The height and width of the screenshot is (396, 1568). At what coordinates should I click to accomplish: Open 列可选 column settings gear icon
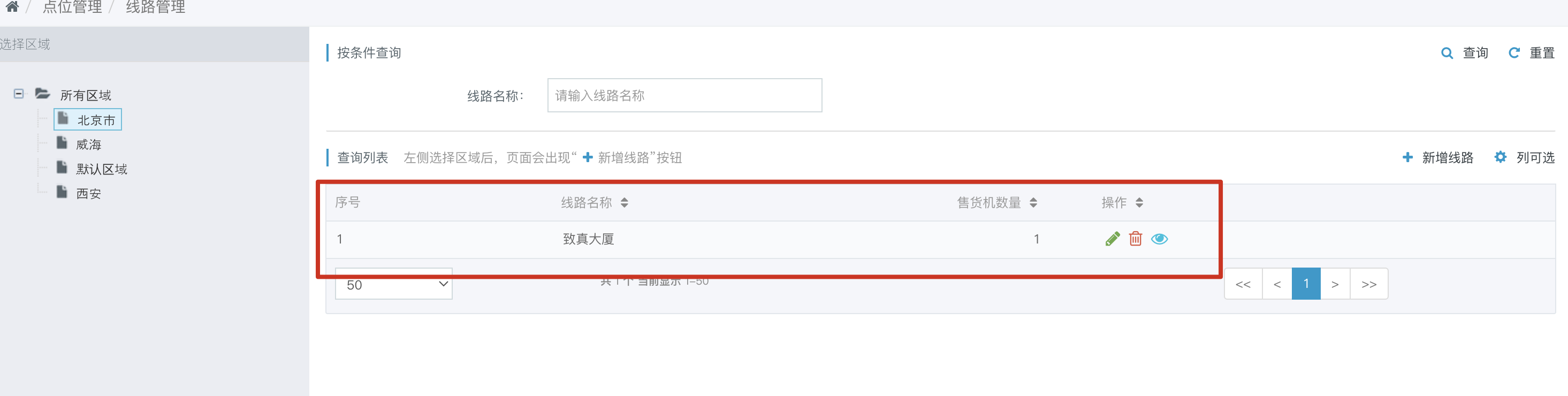point(1501,157)
